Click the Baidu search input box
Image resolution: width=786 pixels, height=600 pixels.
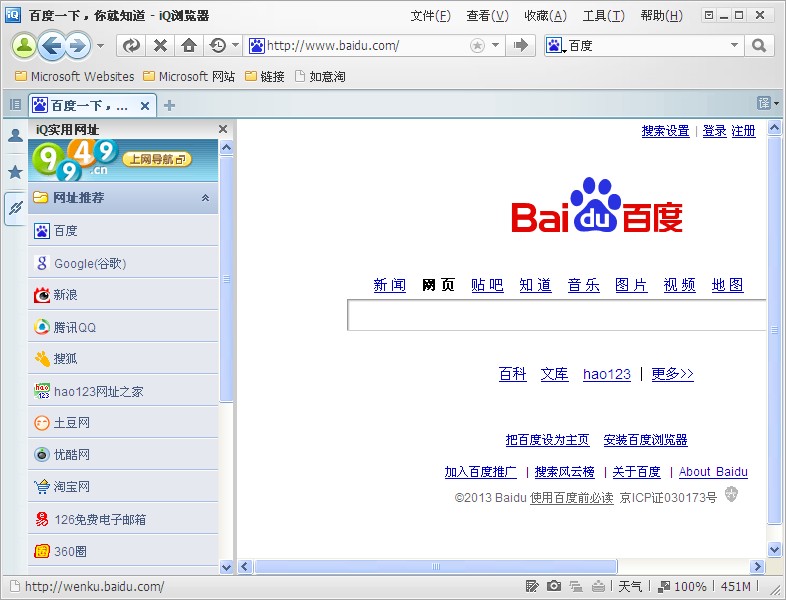coord(557,315)
